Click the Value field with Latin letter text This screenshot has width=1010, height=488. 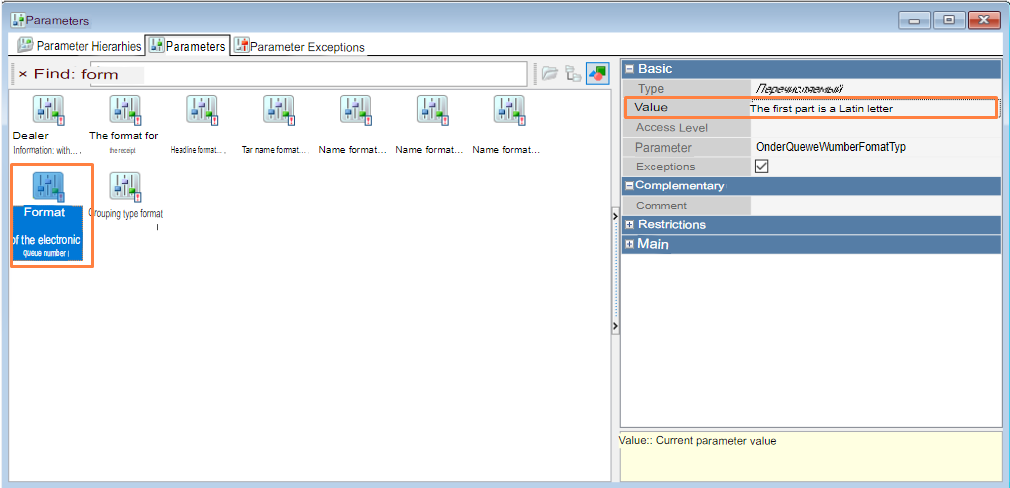(x=870, y=108)
